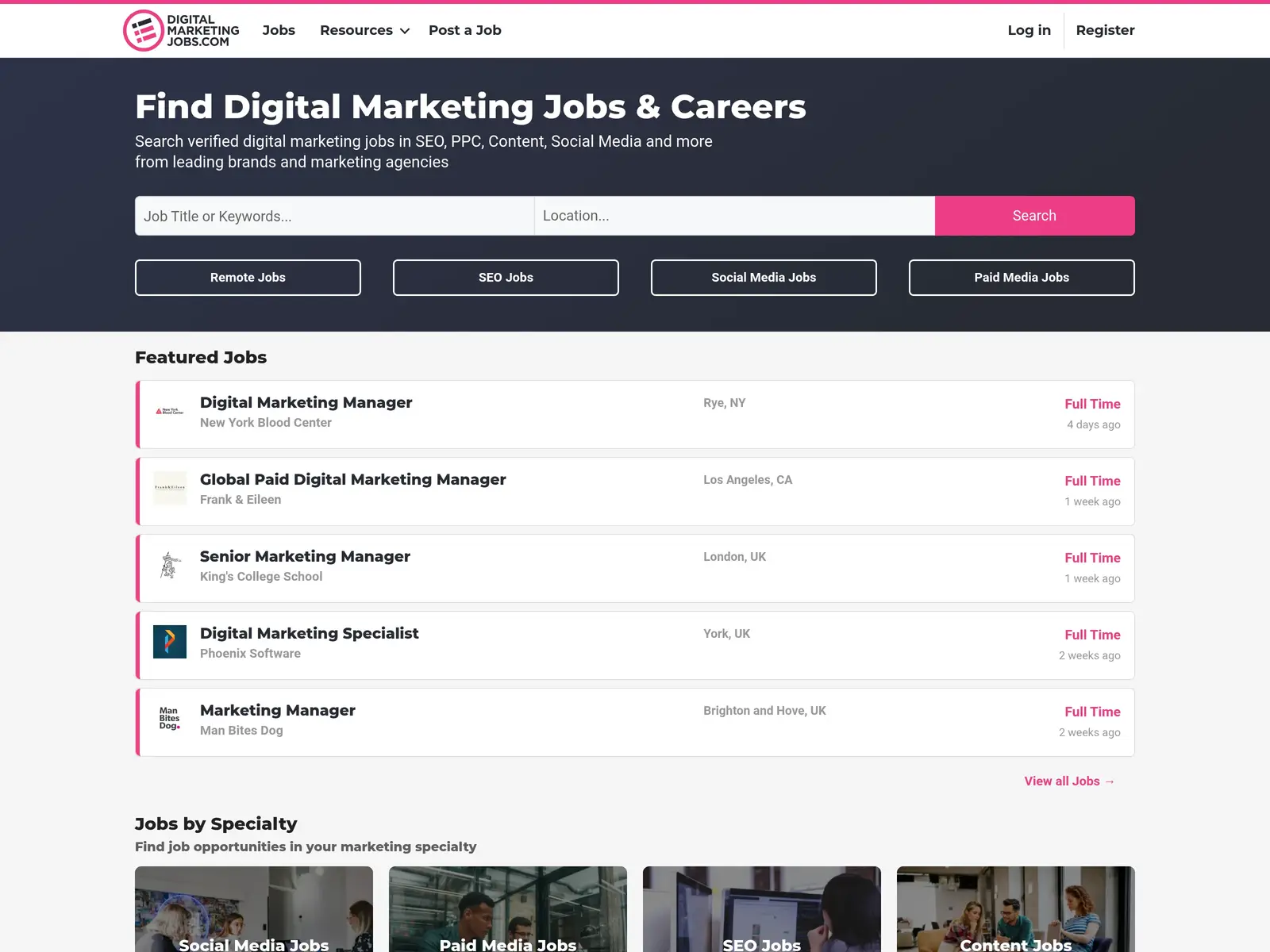Filter by Social Media Jobs button
1270x952 pixels.
point(764,278)
